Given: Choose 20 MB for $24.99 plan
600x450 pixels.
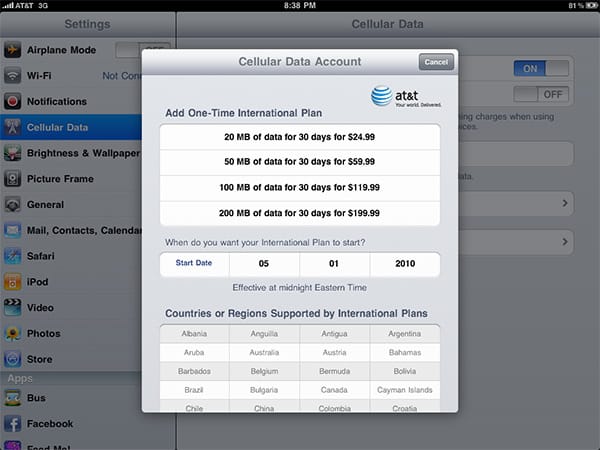Looking at the screenshot, I should pyautogui.click(x=300, y=137).
